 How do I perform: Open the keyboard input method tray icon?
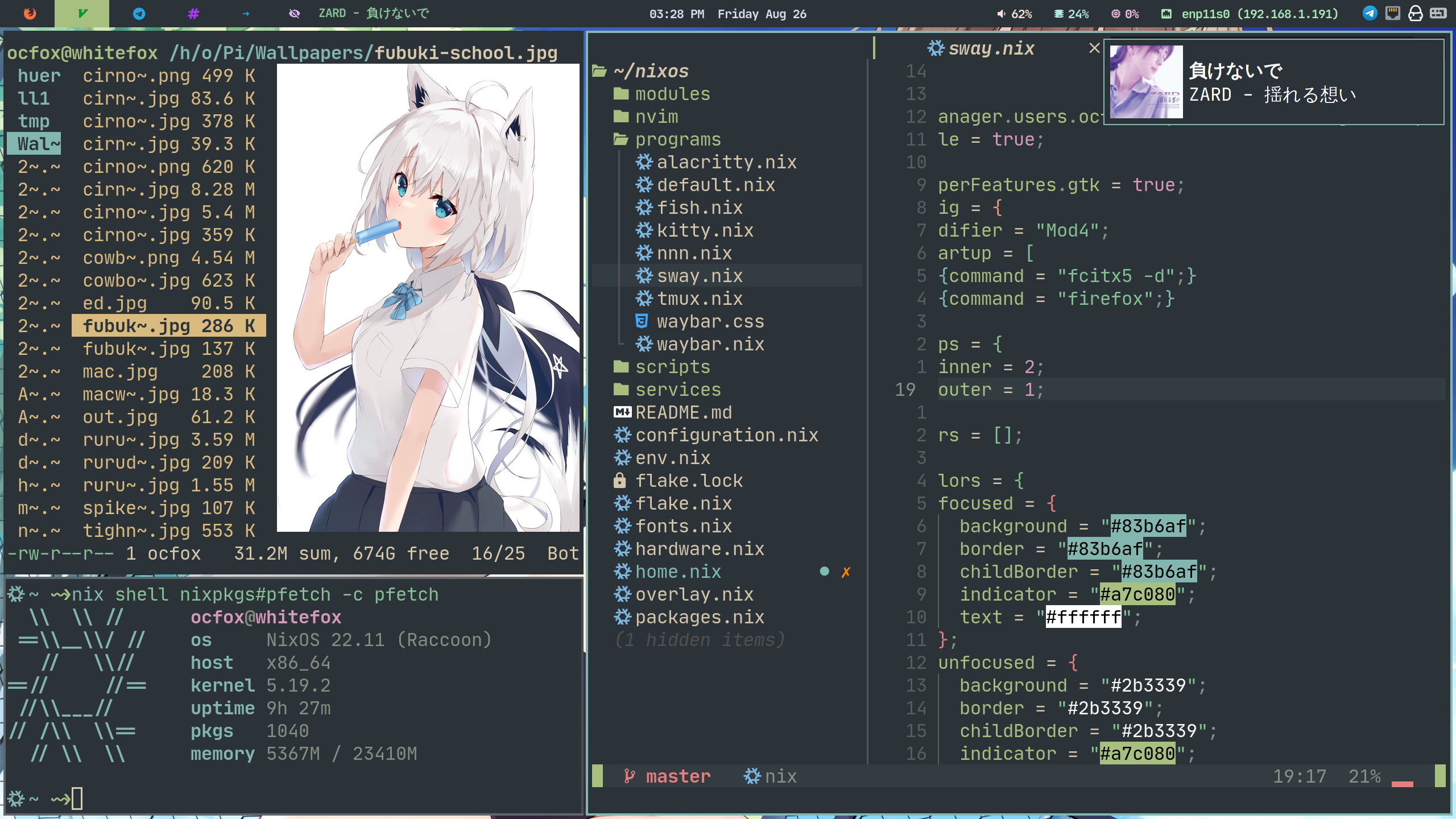(1438, 14)
